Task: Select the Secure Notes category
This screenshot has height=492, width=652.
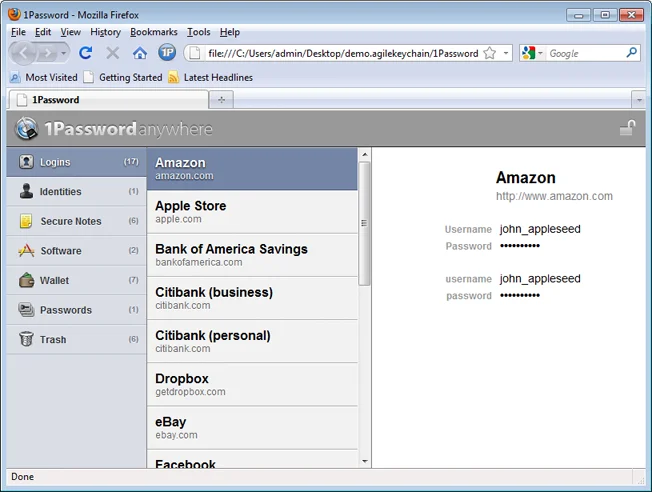Action: tap(77, 221)
